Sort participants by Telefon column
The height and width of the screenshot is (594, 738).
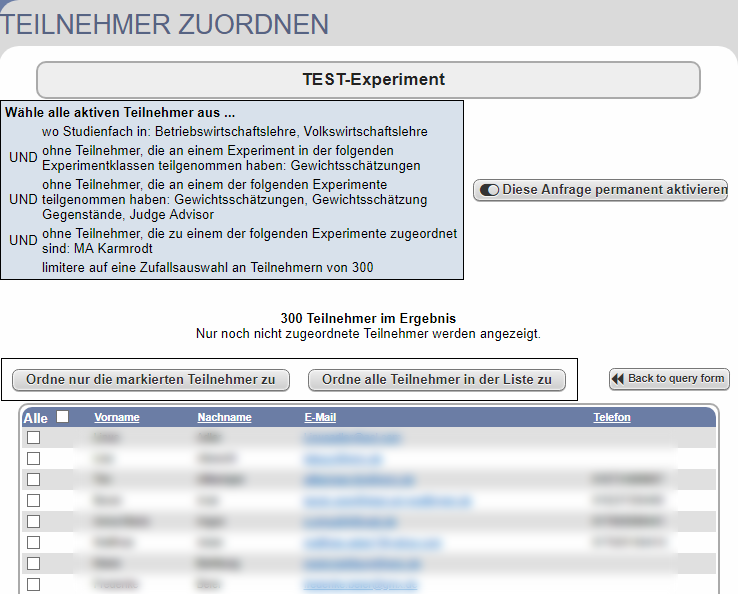point(611,417)
